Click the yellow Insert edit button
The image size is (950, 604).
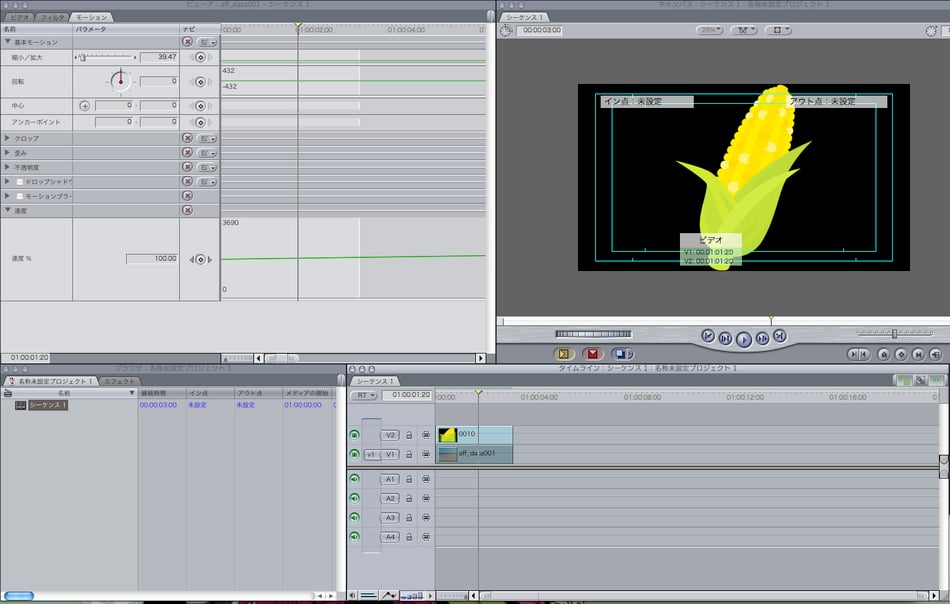click(563, 354)
